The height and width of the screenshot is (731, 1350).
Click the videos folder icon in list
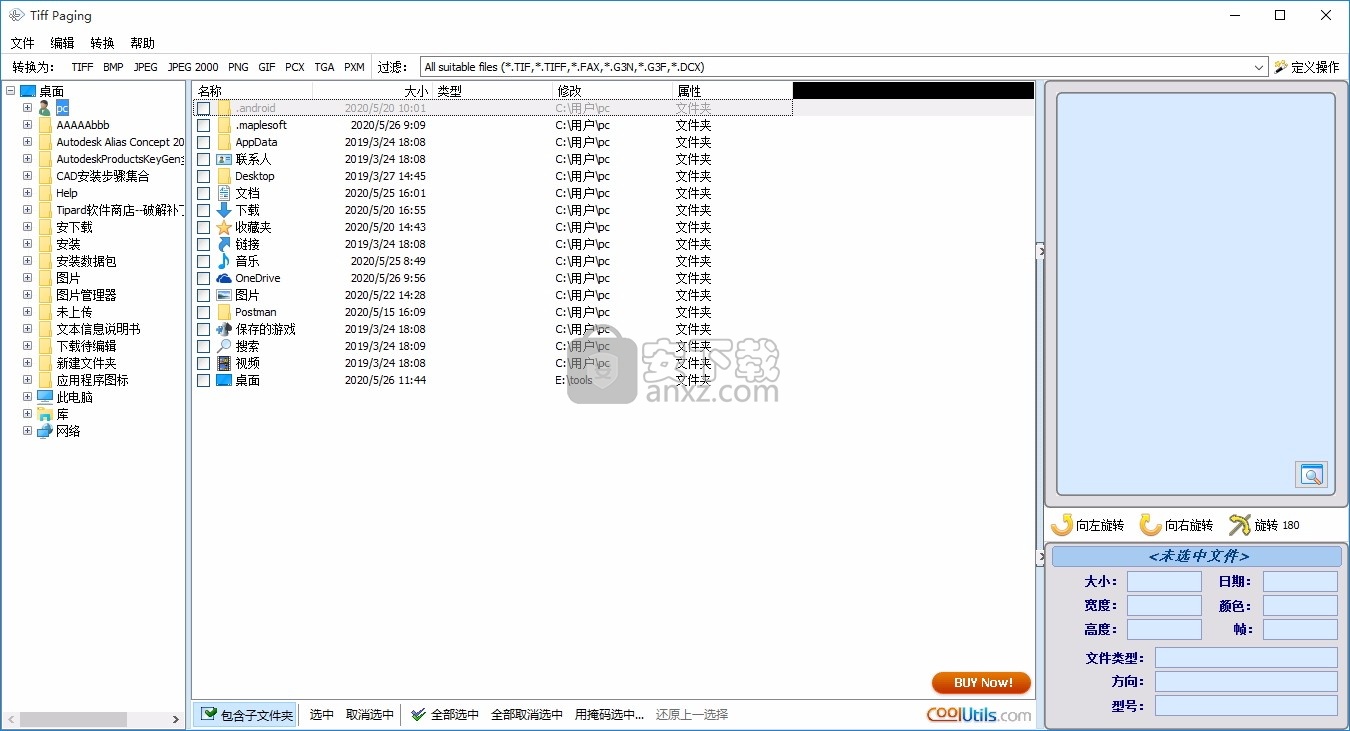pos(224,363)
